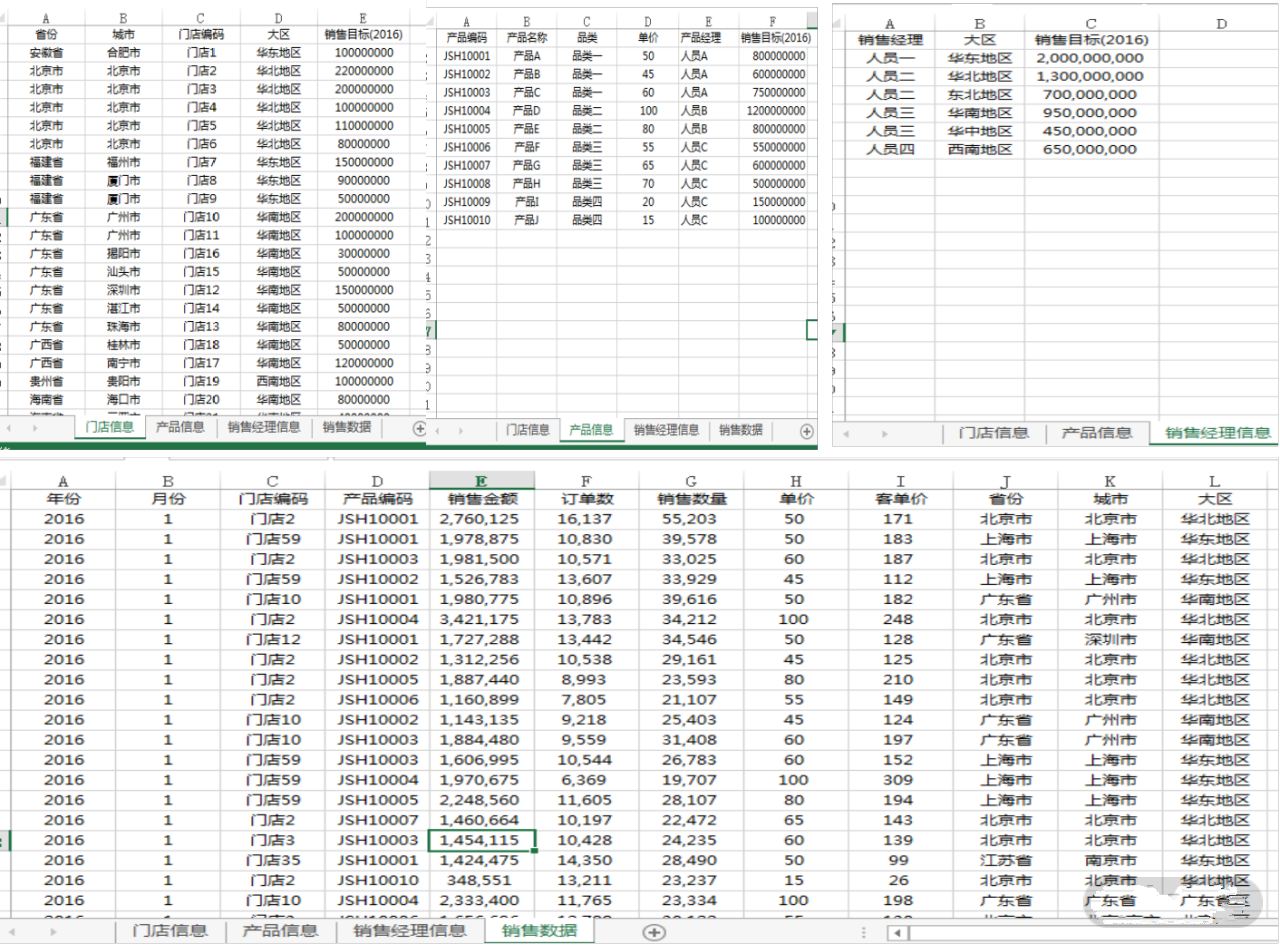The width and height of the screenshot is (1280, 945).
Task: Select cell with value 348,551
Action: click(482, 881)
